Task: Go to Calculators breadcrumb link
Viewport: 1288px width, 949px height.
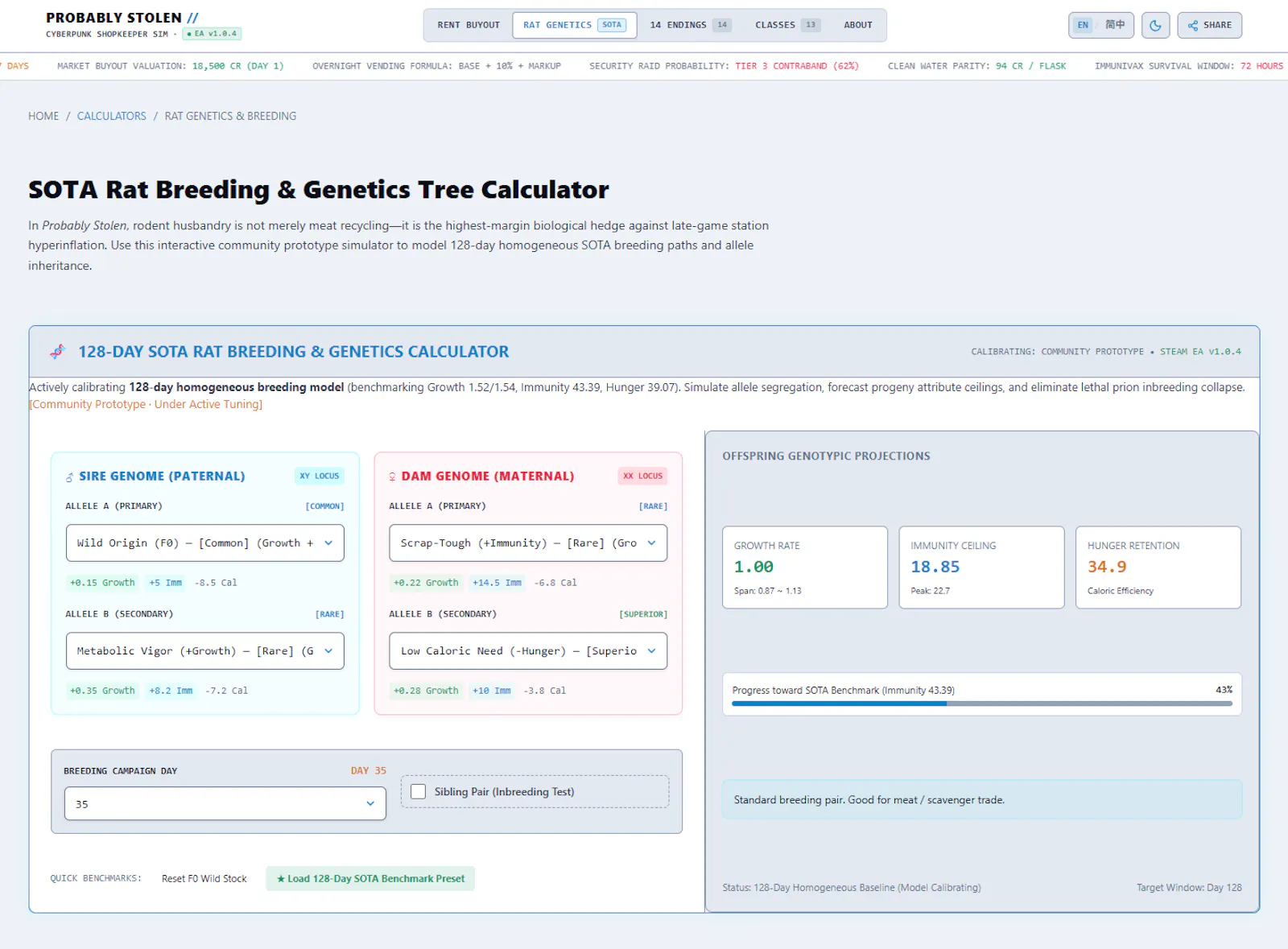Action: tap(112, 116)
